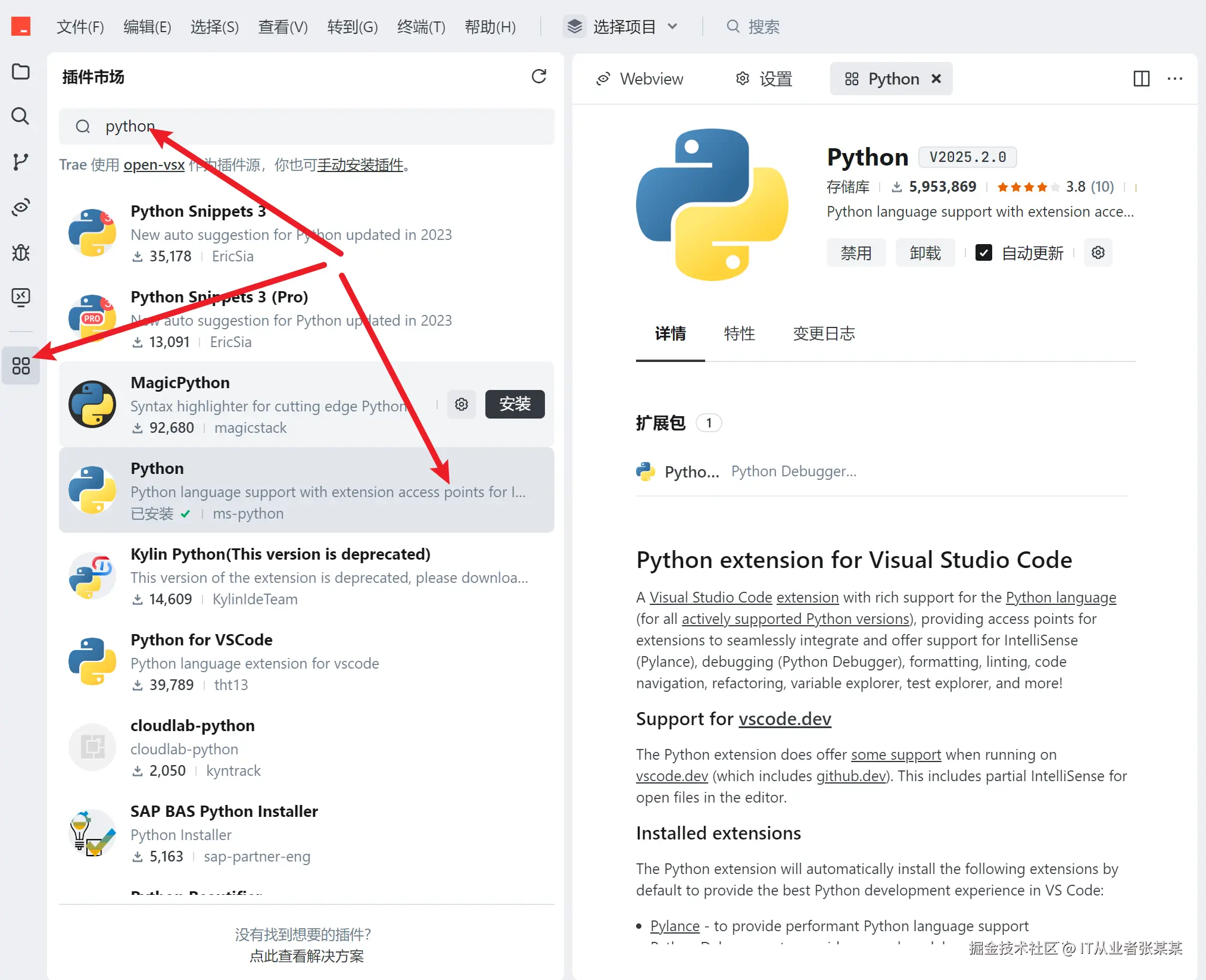Click the plugin marketplace grid icon
The width and height of the screenshot is (1206, 980).
[21, 366]
